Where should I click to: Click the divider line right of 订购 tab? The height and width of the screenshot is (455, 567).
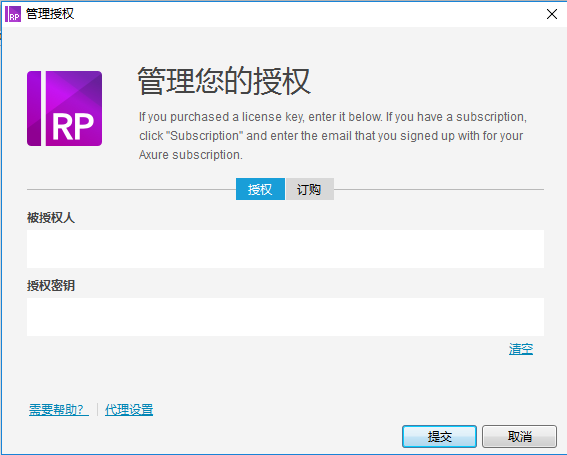(439, 189)
